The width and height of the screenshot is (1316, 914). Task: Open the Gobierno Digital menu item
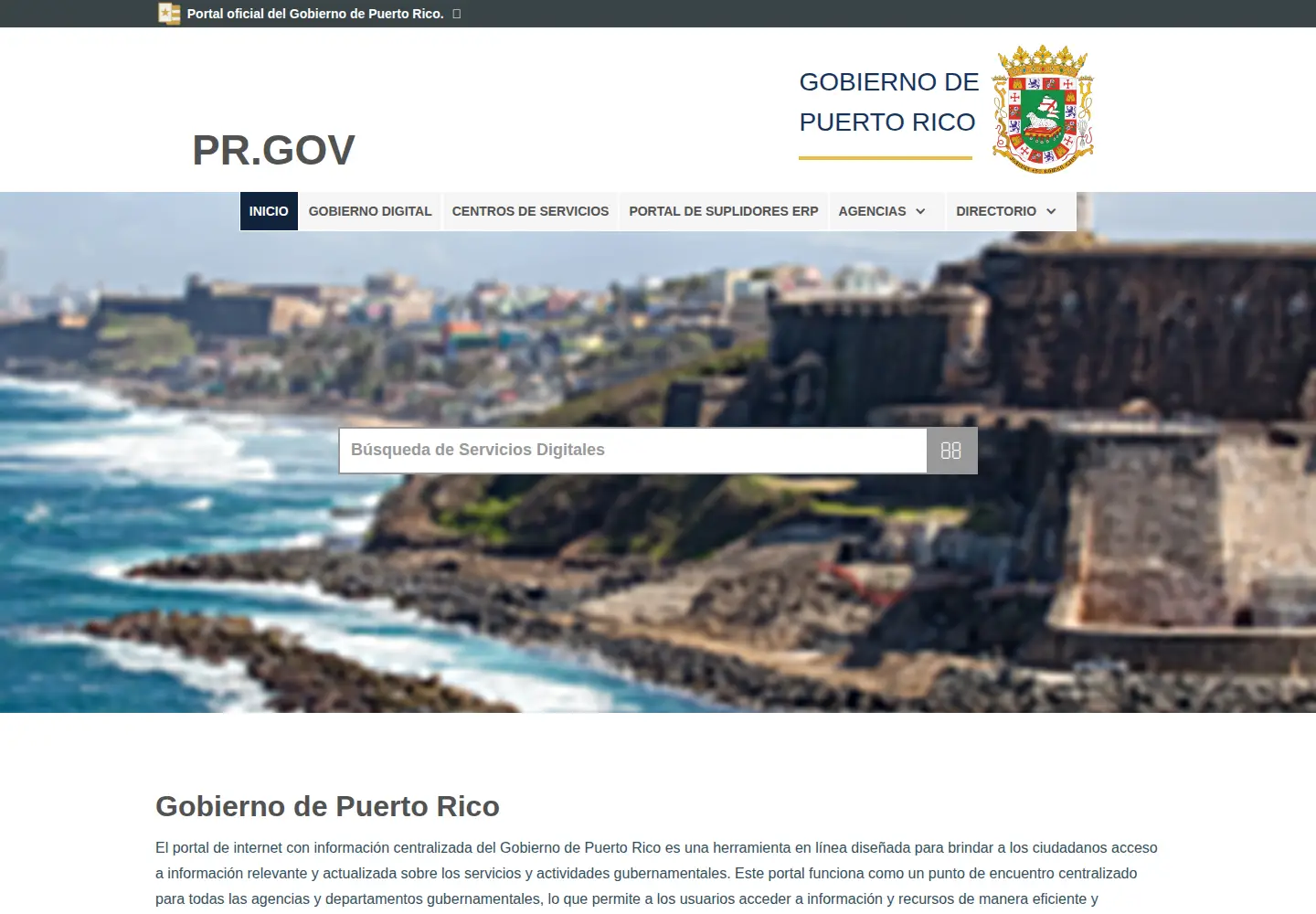[x=370, y=211]
